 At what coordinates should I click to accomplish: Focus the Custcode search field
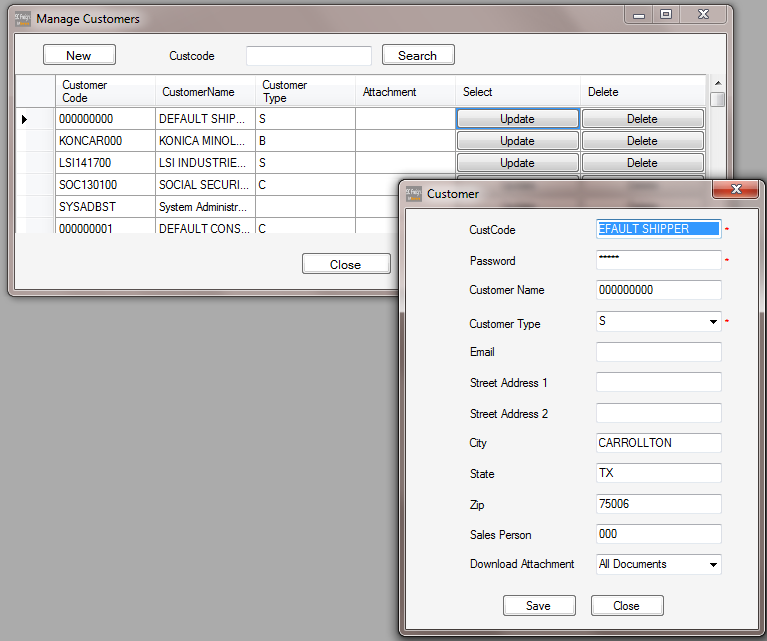309,56
